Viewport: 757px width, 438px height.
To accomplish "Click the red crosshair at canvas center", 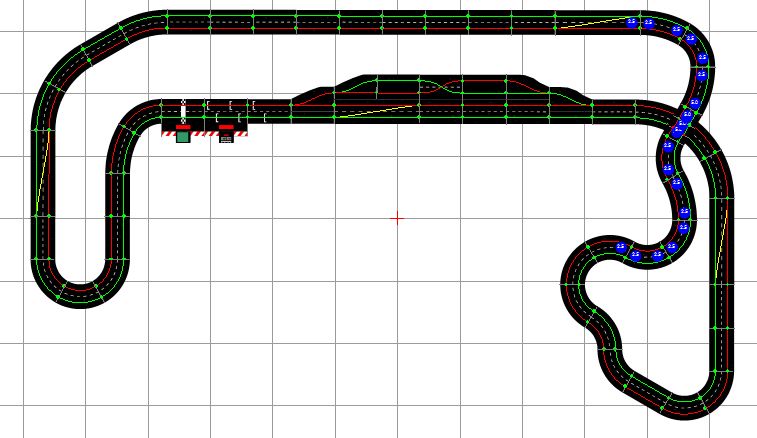I will [x=396, y=217].
